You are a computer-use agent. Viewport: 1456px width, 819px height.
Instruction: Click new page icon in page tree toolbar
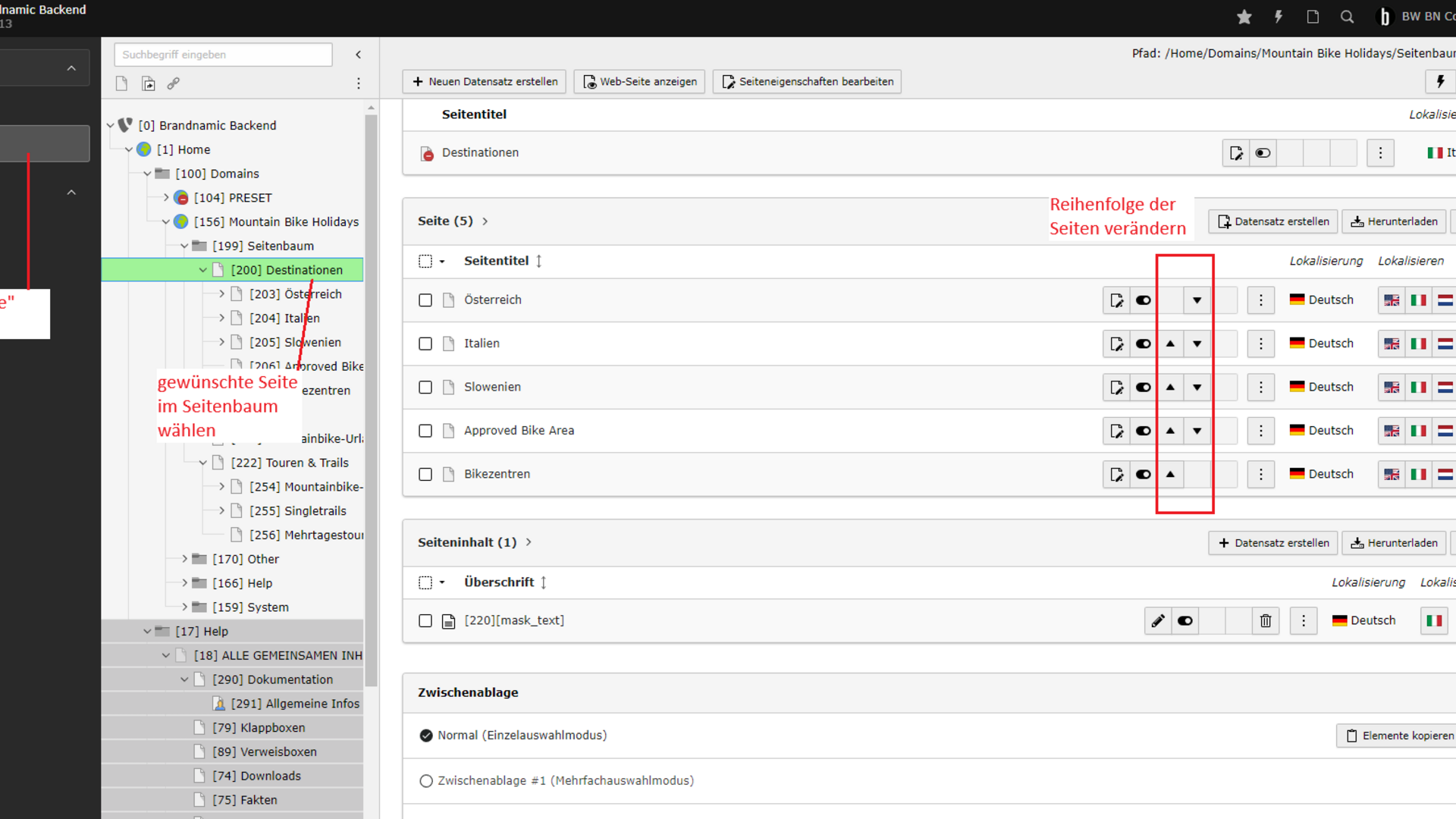121,83
